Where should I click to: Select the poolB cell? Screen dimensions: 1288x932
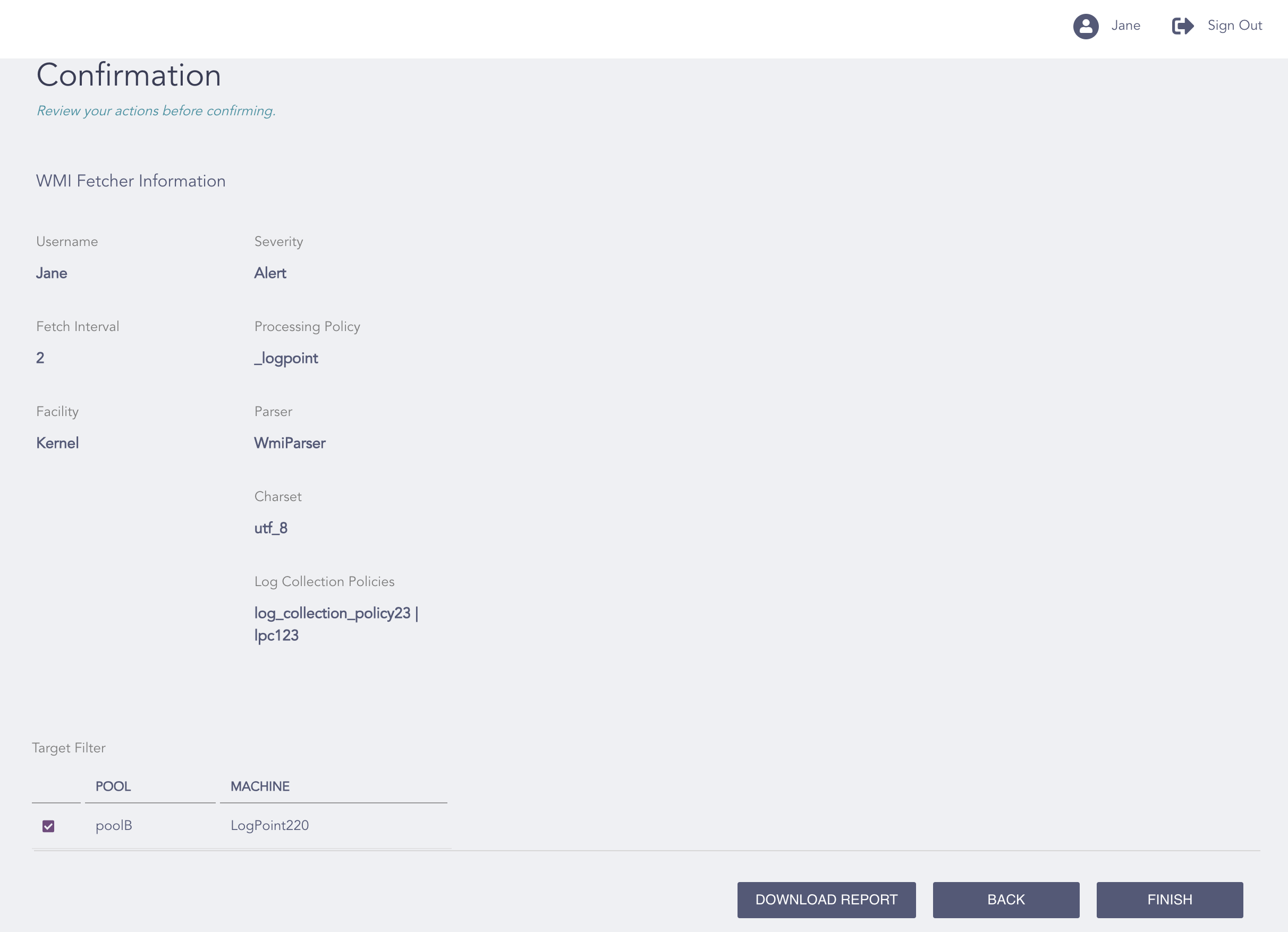coord(114,825)
